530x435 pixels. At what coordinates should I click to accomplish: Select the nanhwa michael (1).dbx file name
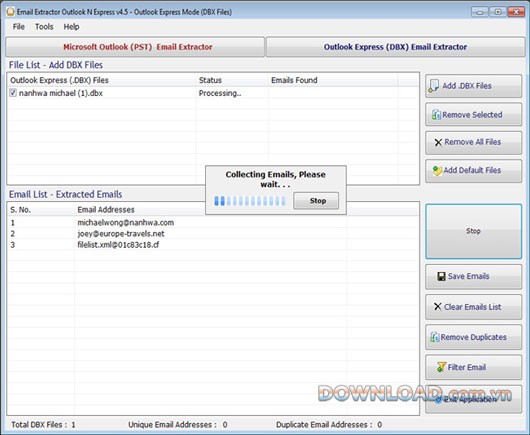61,93
